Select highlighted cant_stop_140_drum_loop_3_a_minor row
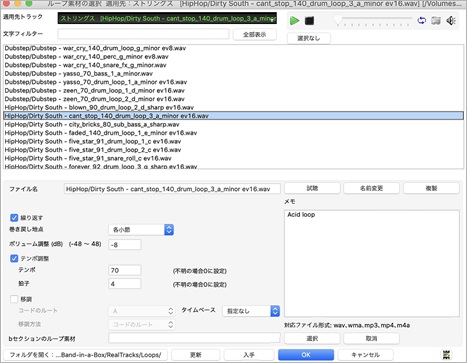 coord(233,116)
